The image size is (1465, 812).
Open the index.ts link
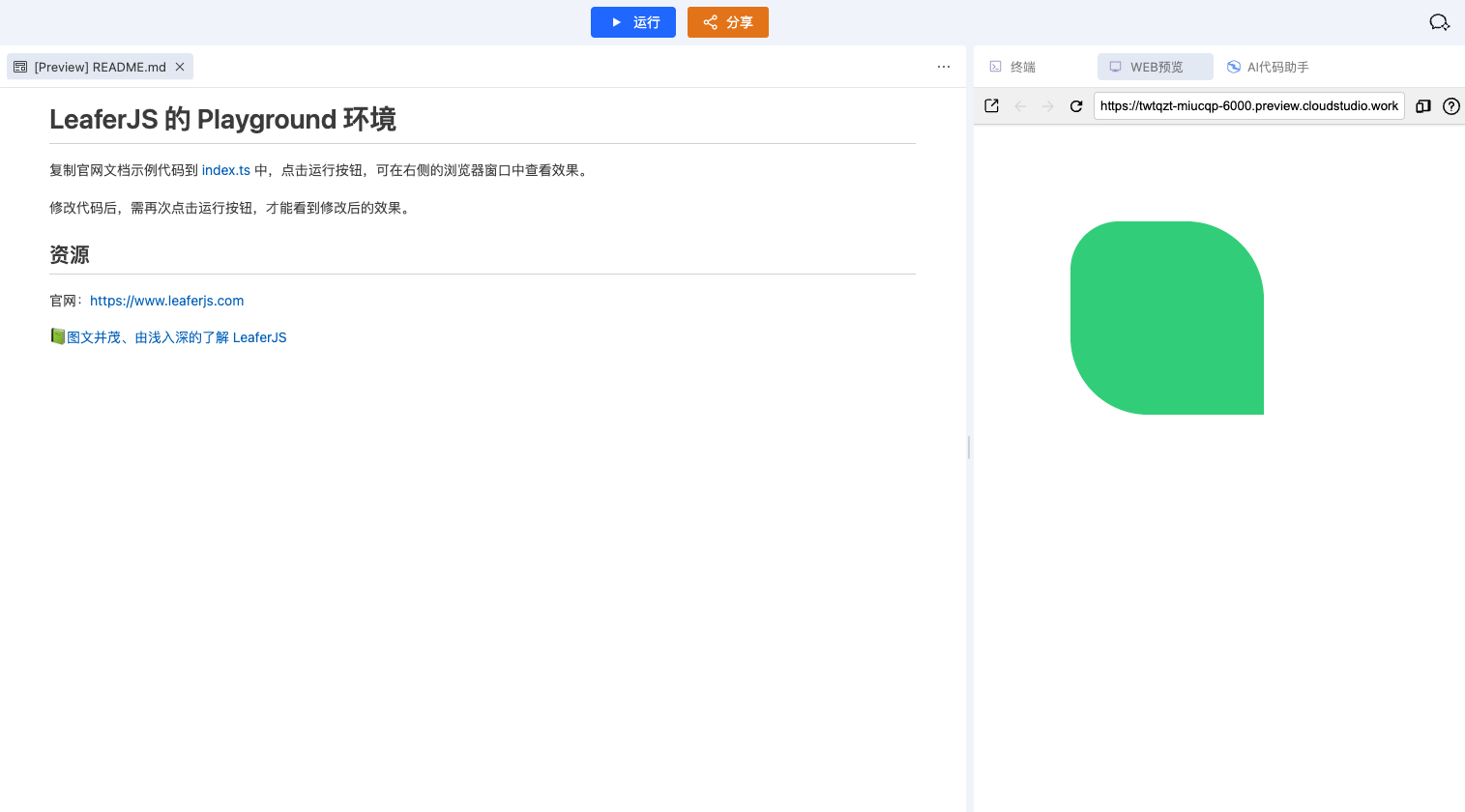[x=226, y=170]
